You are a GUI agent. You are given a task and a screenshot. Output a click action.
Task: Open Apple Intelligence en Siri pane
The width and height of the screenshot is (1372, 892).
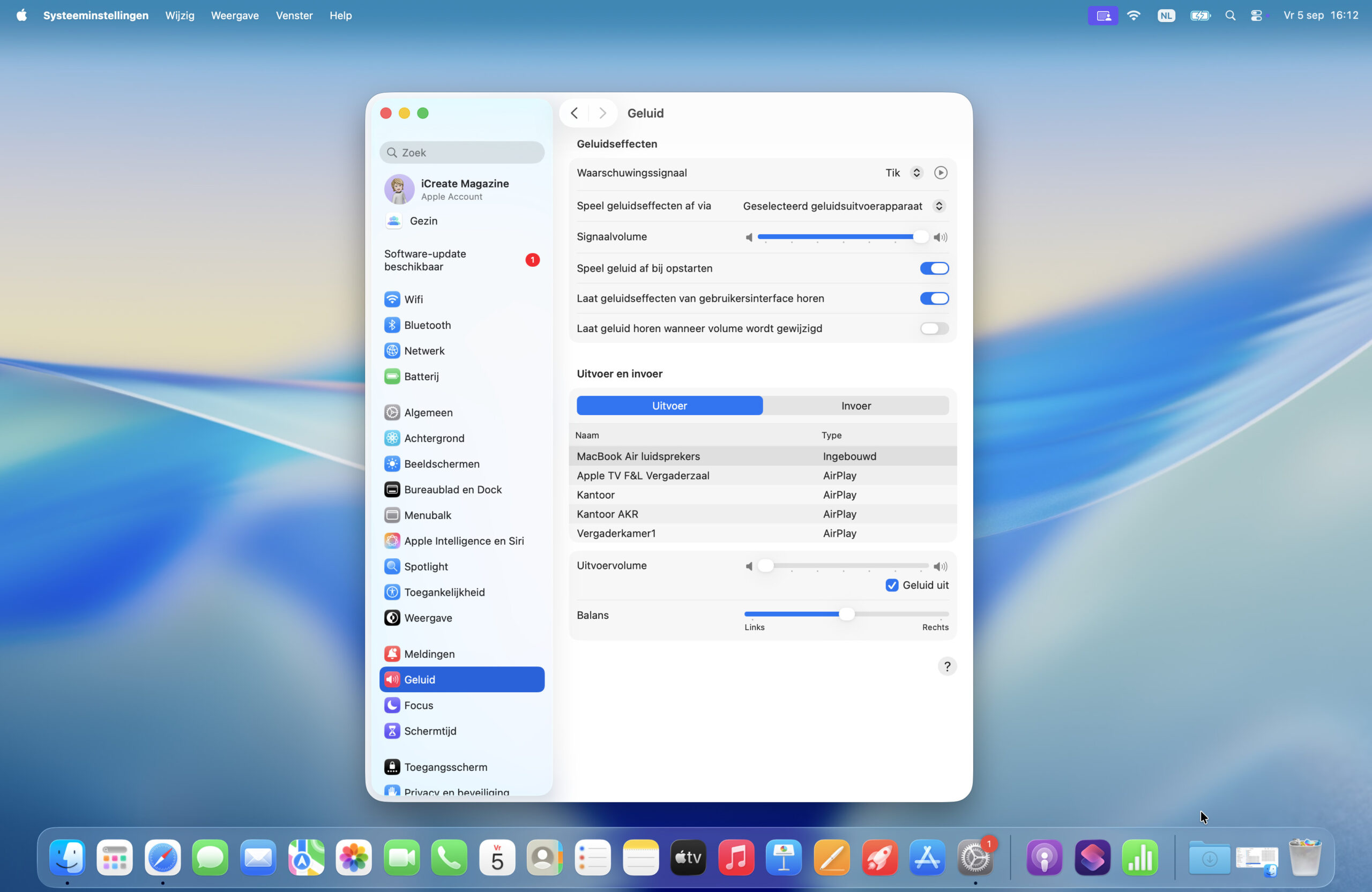tap(463, 541)
